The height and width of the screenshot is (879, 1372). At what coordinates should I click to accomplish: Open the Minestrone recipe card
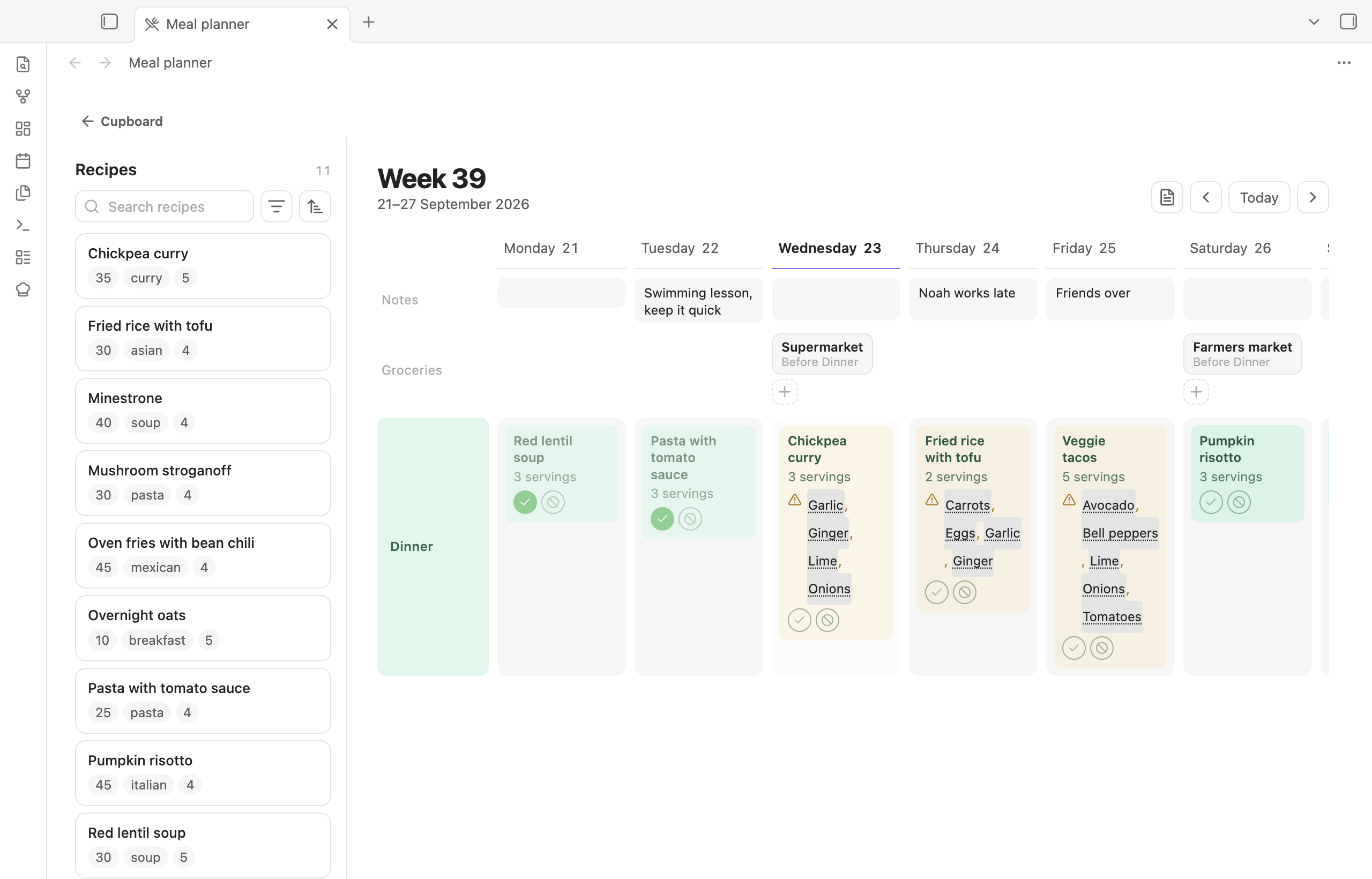(x=203, y=411)
